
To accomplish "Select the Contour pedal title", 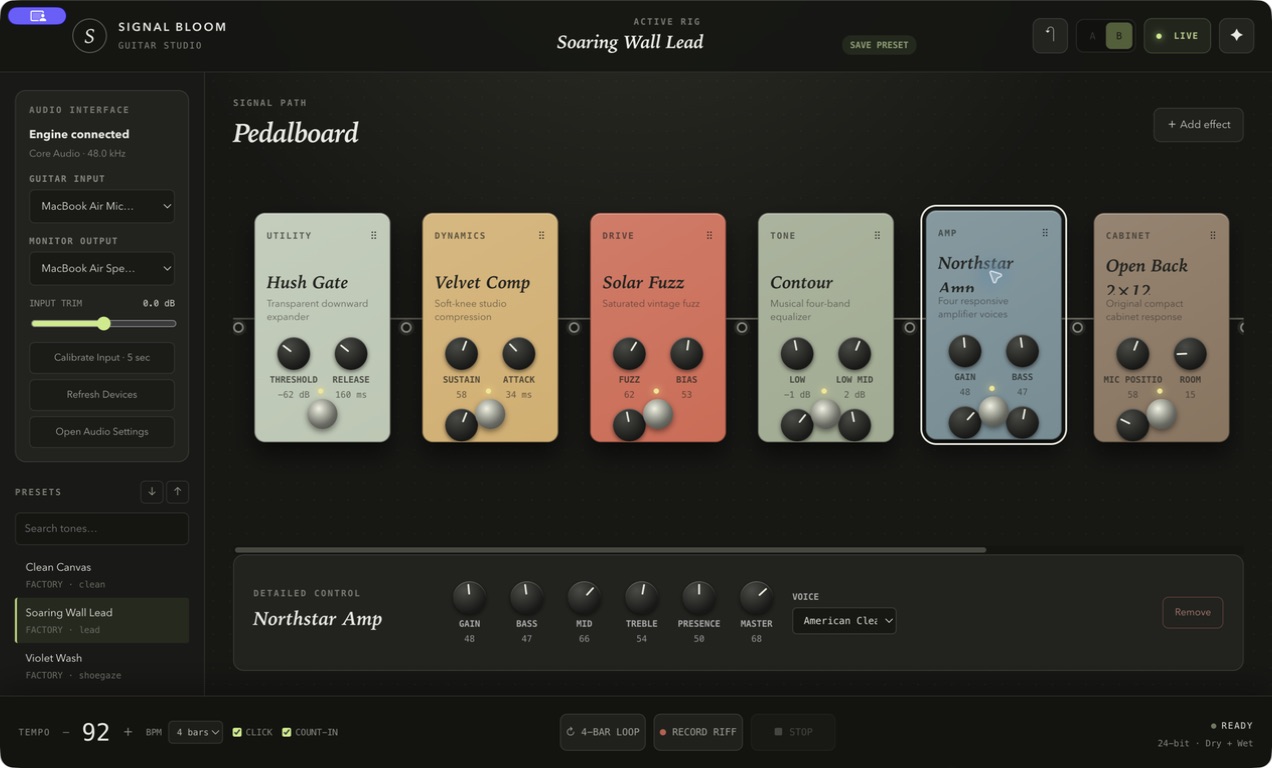I will (x=801, y=282).
